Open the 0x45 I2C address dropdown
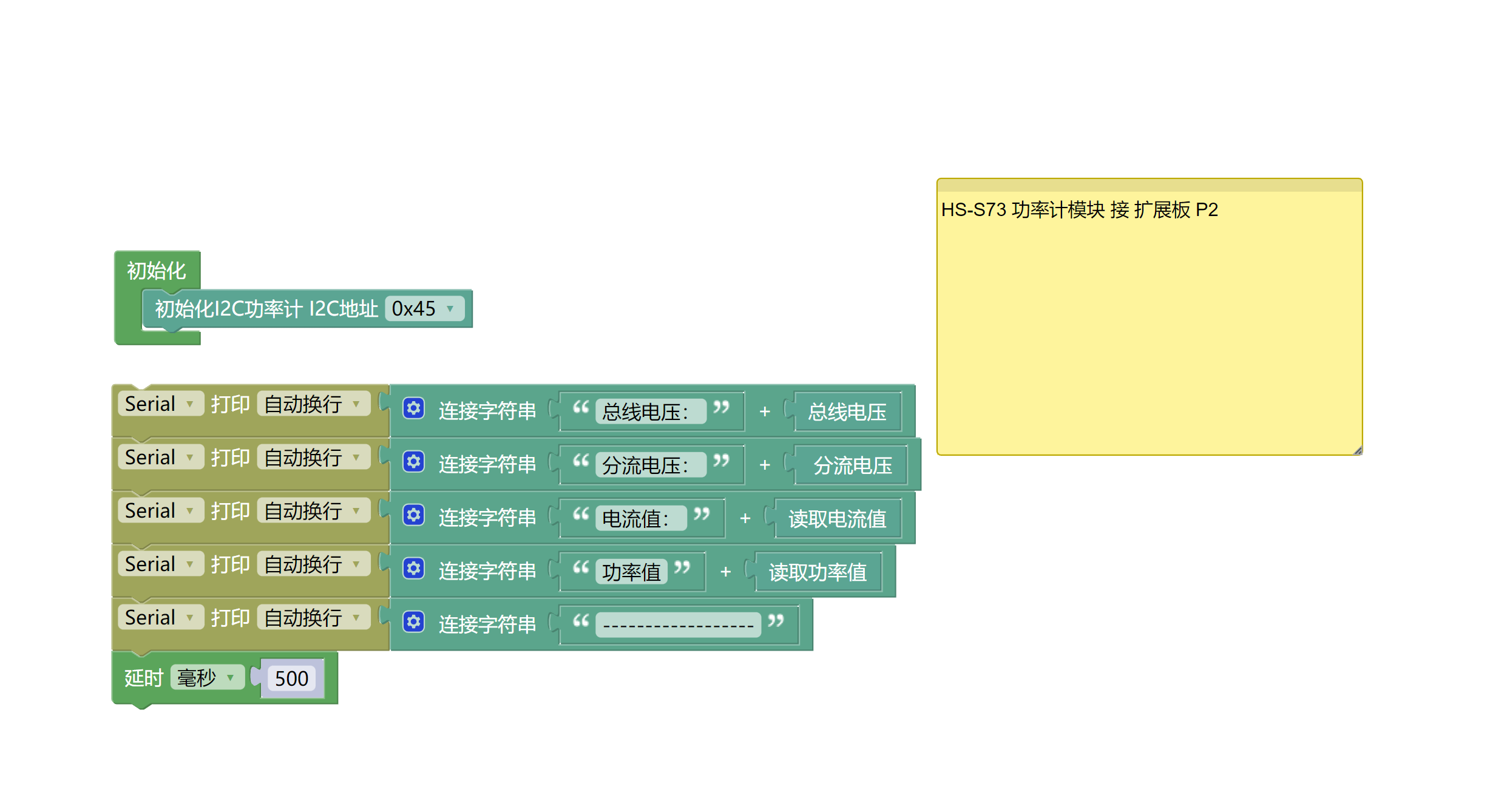This screenshot has width=1504, height=812. point(424,309)
